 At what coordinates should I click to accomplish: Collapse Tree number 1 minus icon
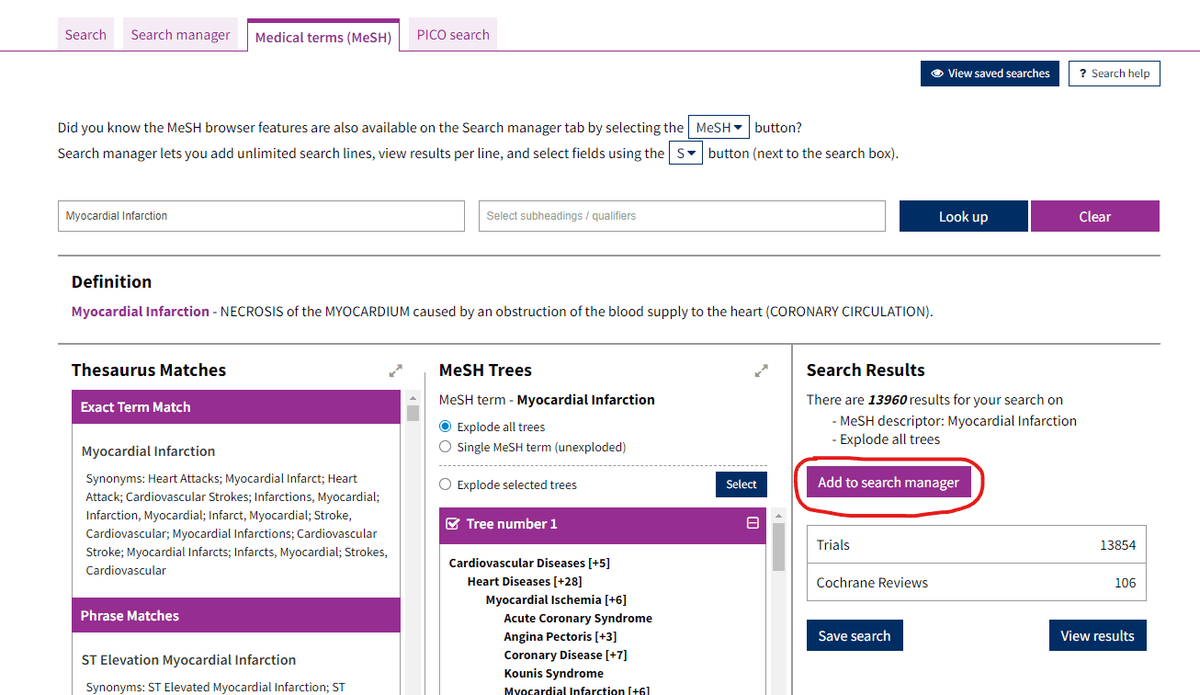click(x=753, y=523)
